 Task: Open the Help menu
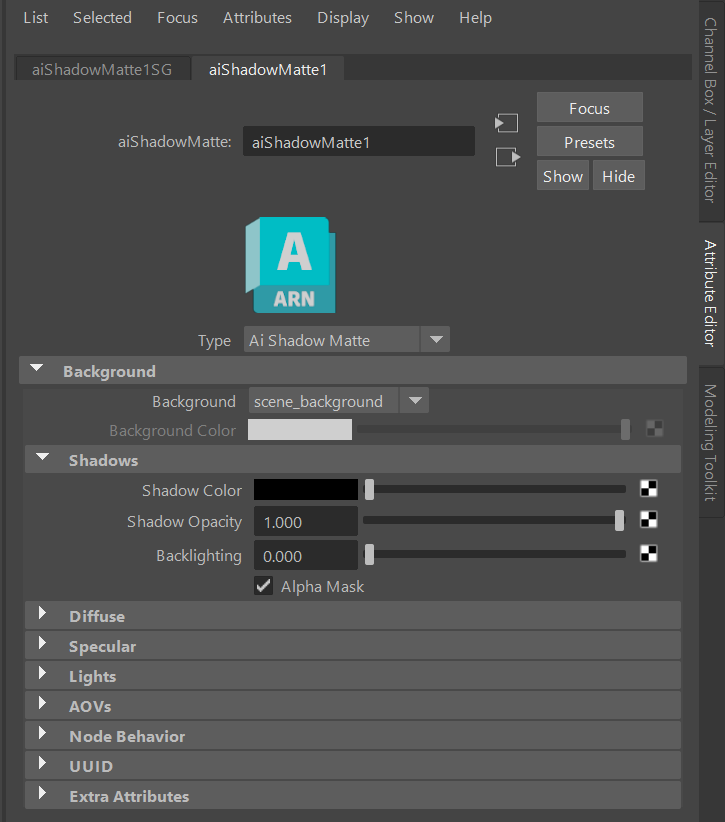(475, 18)
